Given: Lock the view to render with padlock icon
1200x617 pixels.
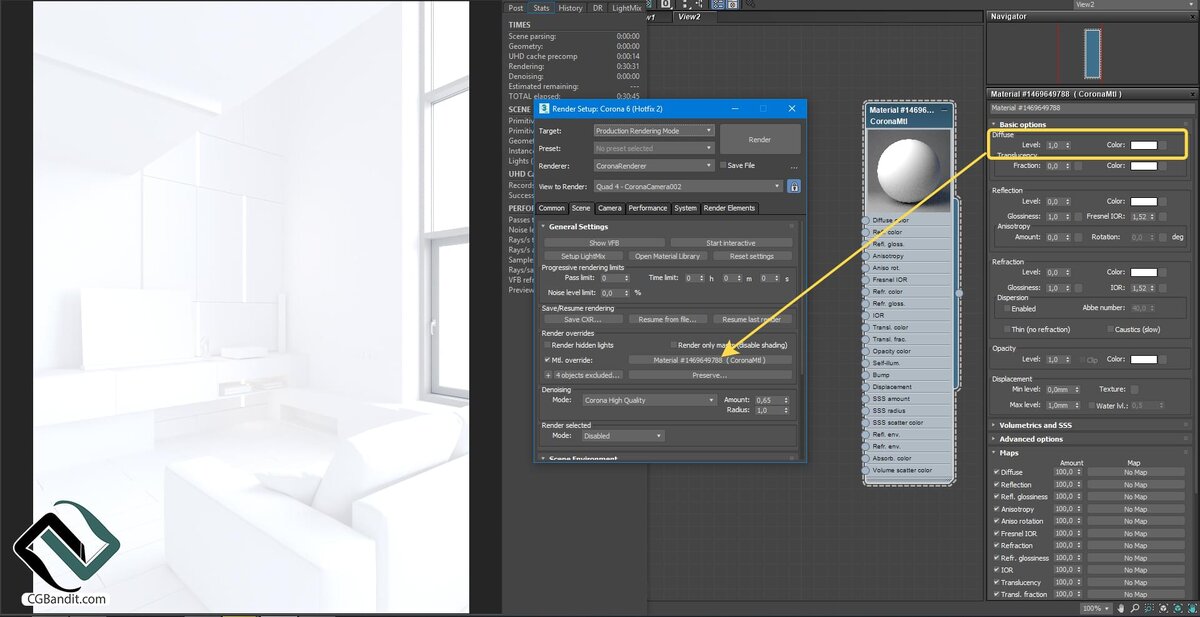Looking at the screenshot, I should click(x=794, y=186).
